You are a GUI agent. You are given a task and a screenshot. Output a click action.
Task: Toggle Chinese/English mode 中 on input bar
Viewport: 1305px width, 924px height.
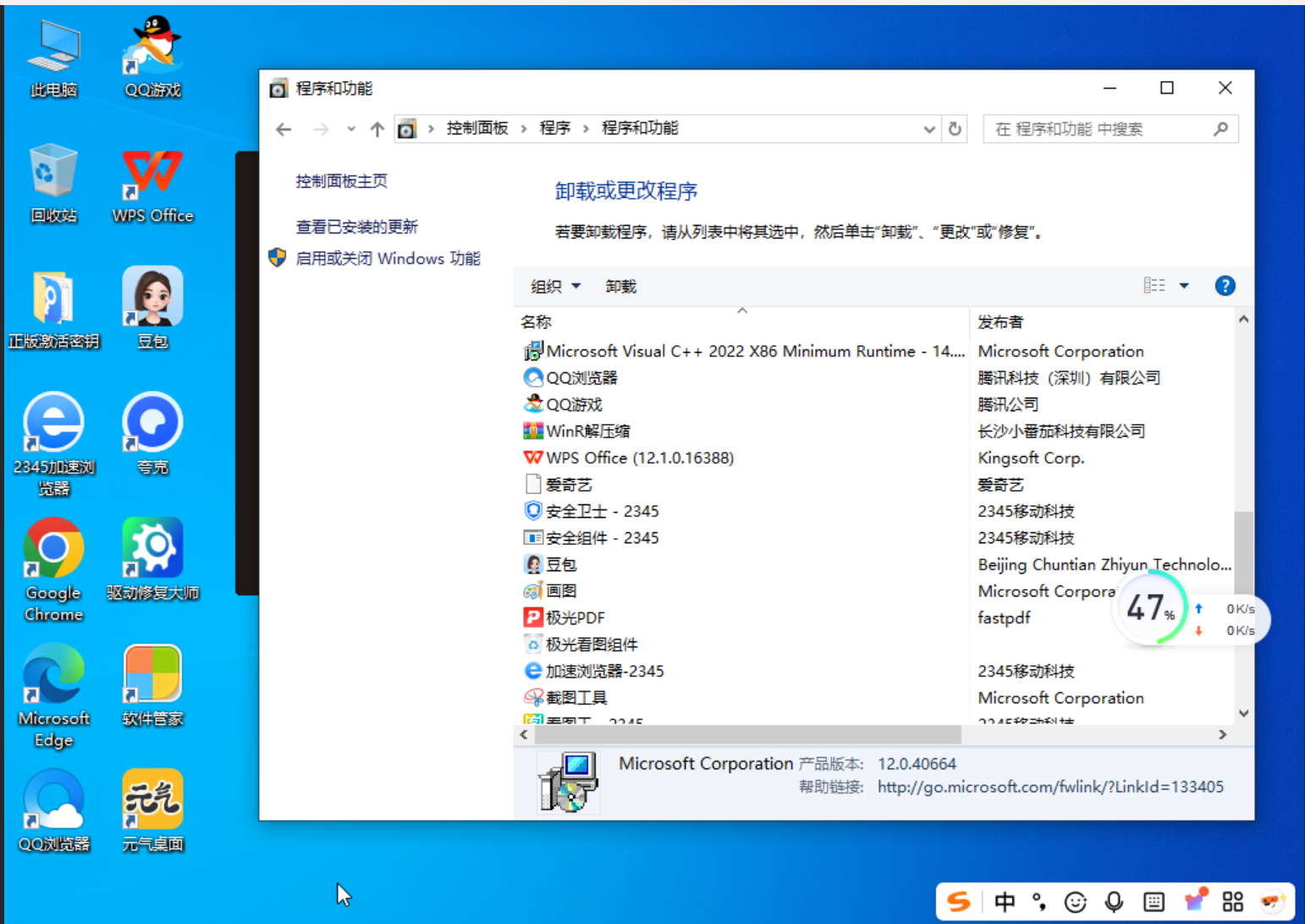click(x=1005, y=902)
